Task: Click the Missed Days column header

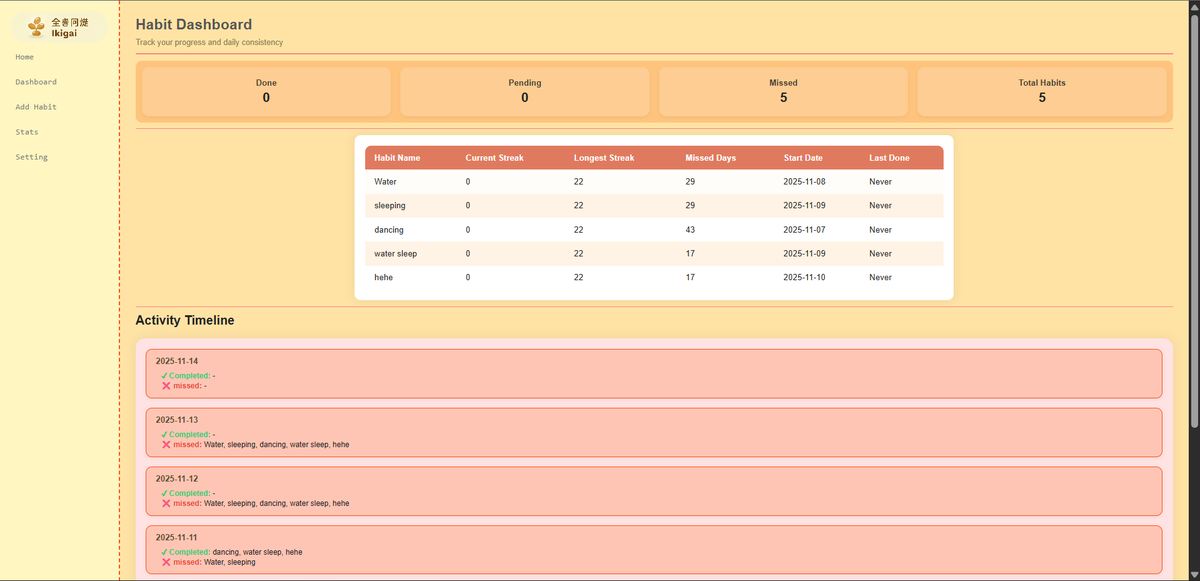Action: (710, 158)
